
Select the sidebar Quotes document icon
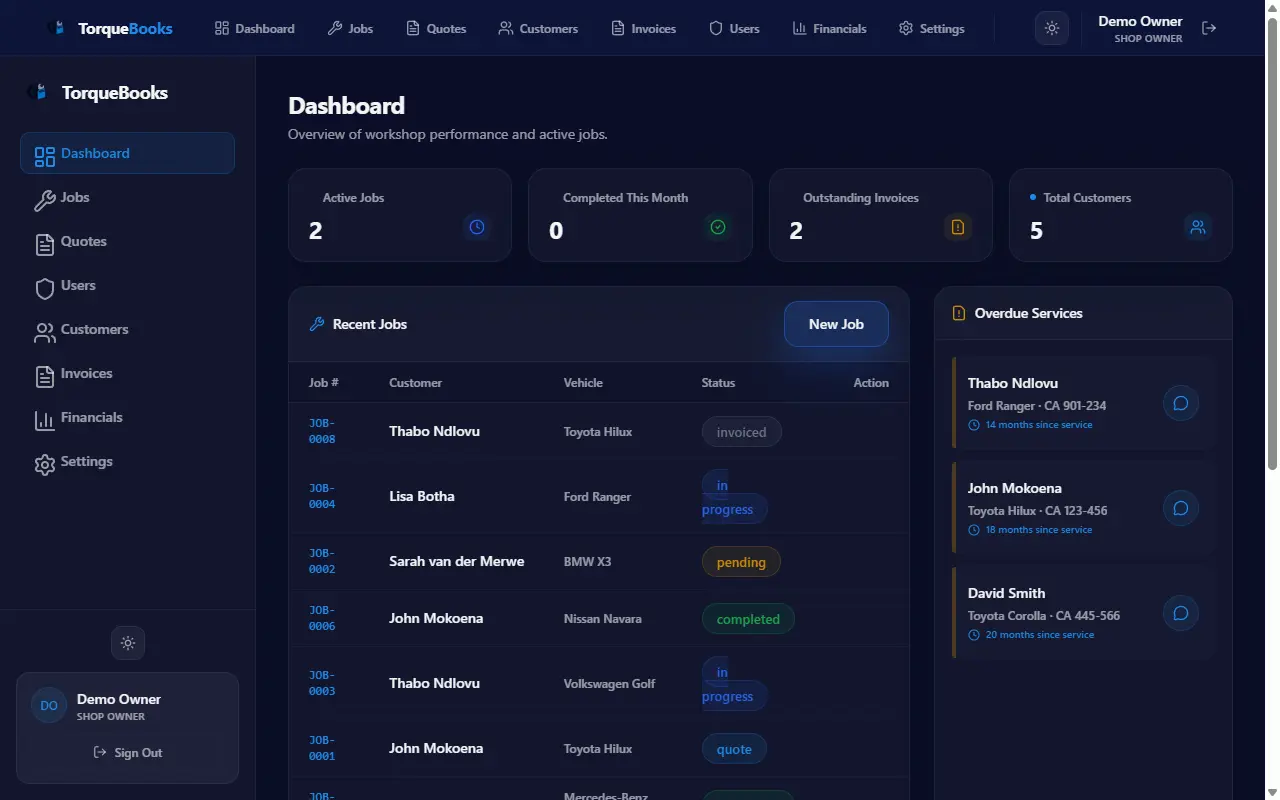44,245
